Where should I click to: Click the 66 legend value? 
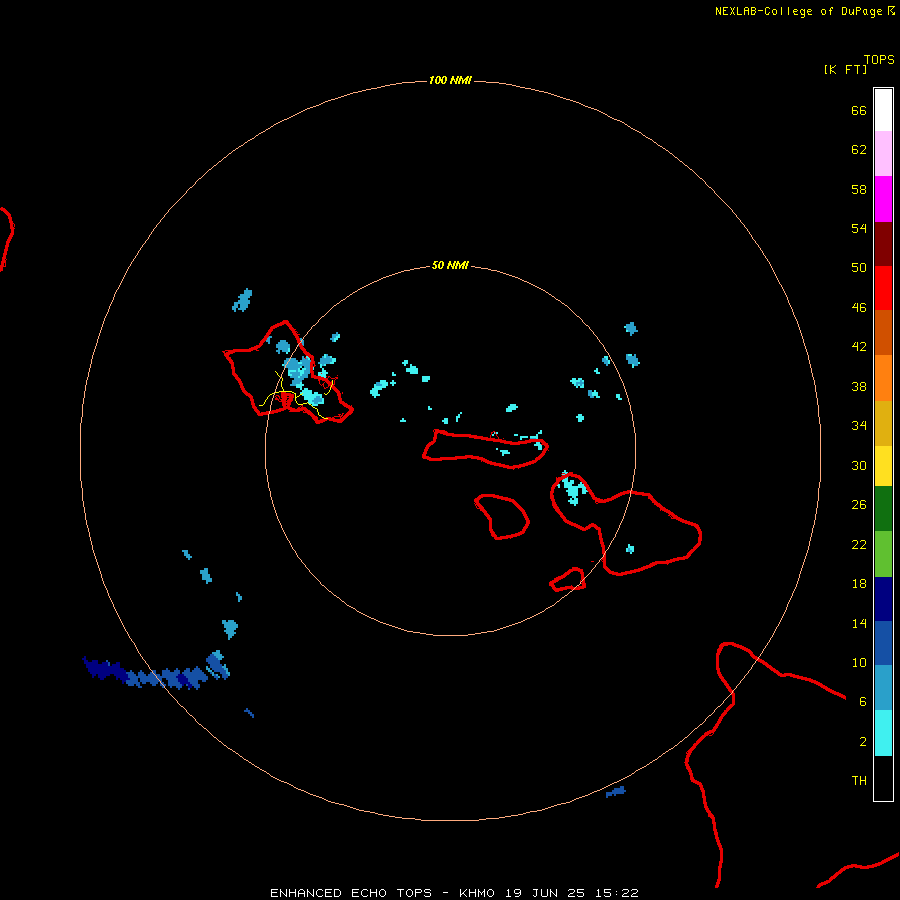[x=859, y=110]
